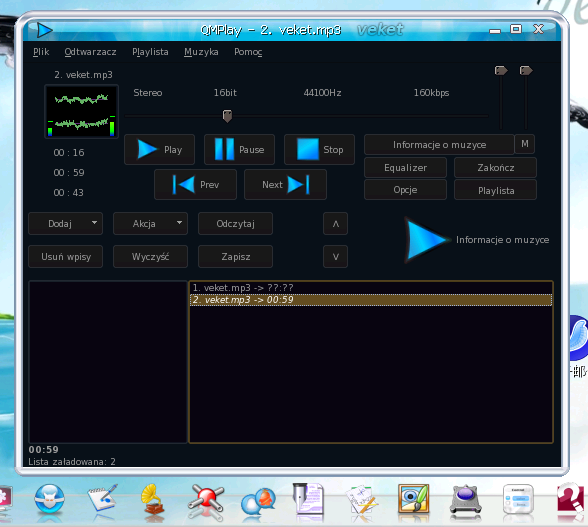Skip to previous track with Prev
Image resolution: width=588 pixels, height=527 pixels.
(195, 185)
